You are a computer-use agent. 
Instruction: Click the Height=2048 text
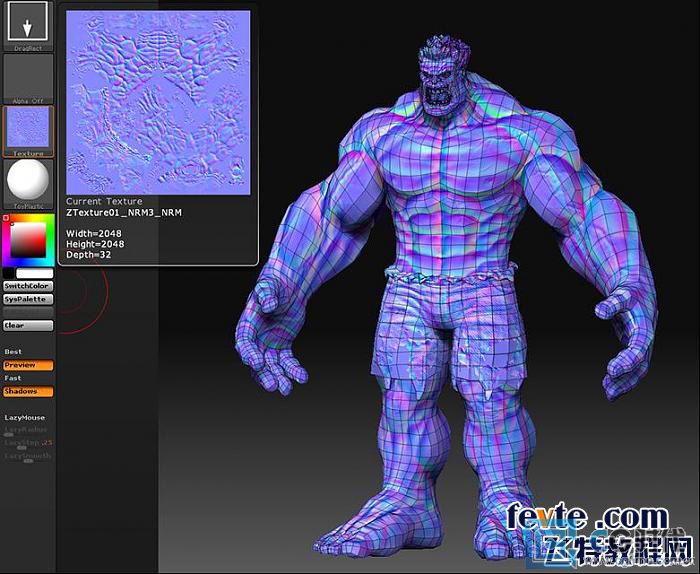(95, 244)
